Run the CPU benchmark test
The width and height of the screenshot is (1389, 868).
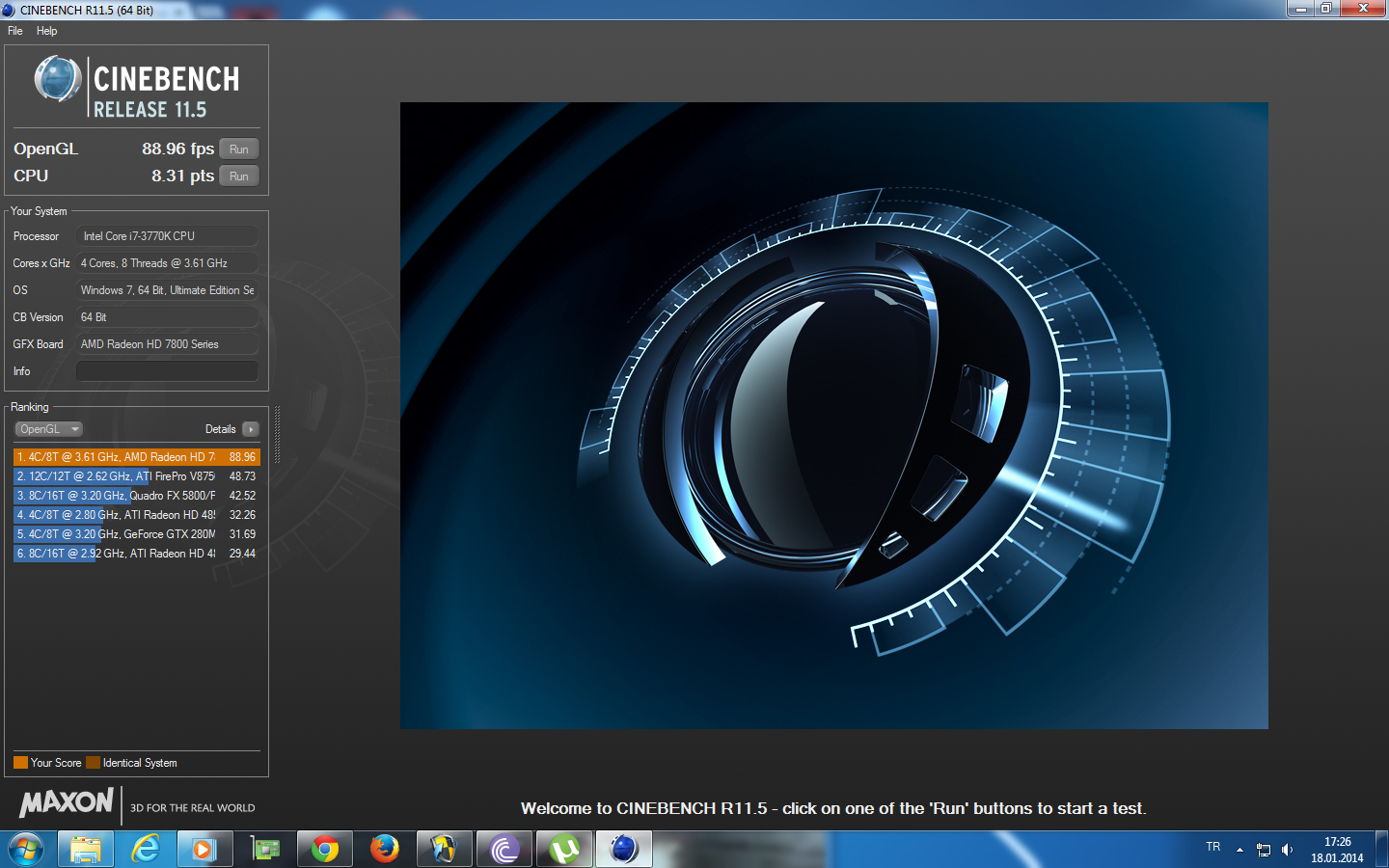coord(239,176)
